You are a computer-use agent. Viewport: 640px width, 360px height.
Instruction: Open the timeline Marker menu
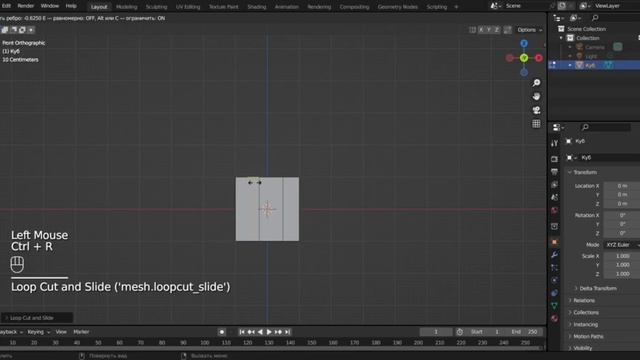pos(81,332)
